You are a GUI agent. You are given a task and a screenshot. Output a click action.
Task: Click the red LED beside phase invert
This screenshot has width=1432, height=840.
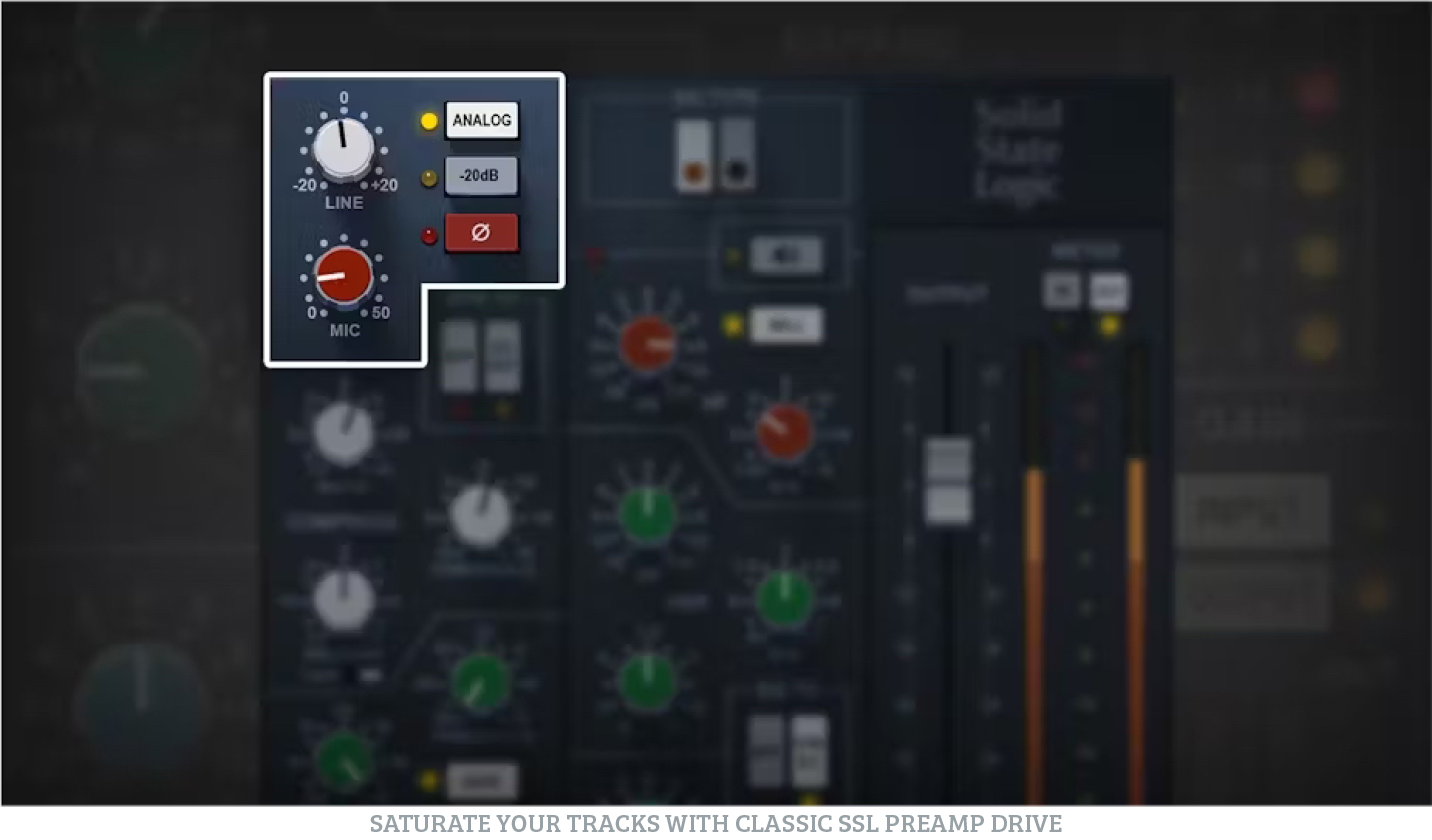tap(429, 236)
